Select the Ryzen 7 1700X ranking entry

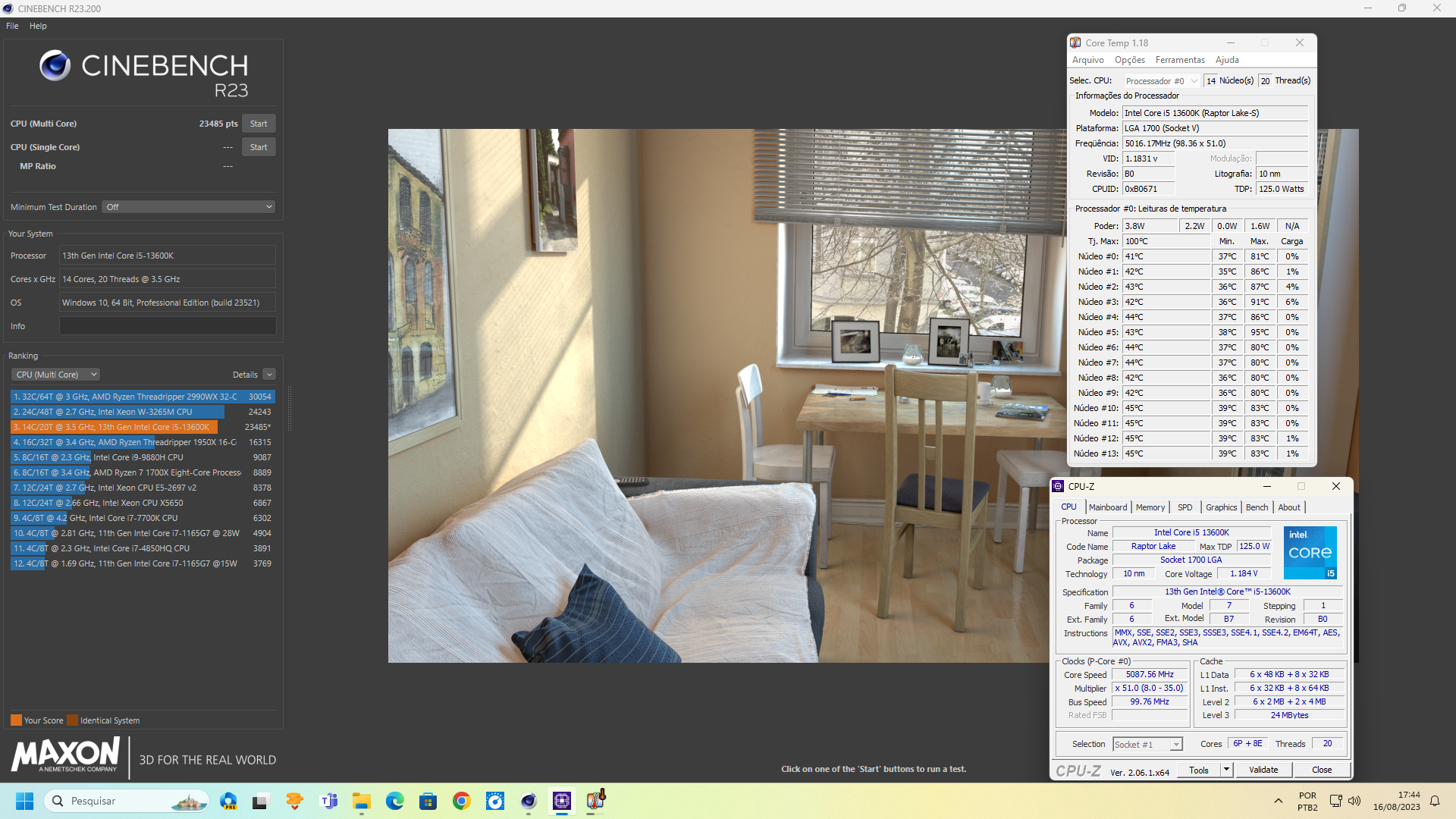point(143,472)
